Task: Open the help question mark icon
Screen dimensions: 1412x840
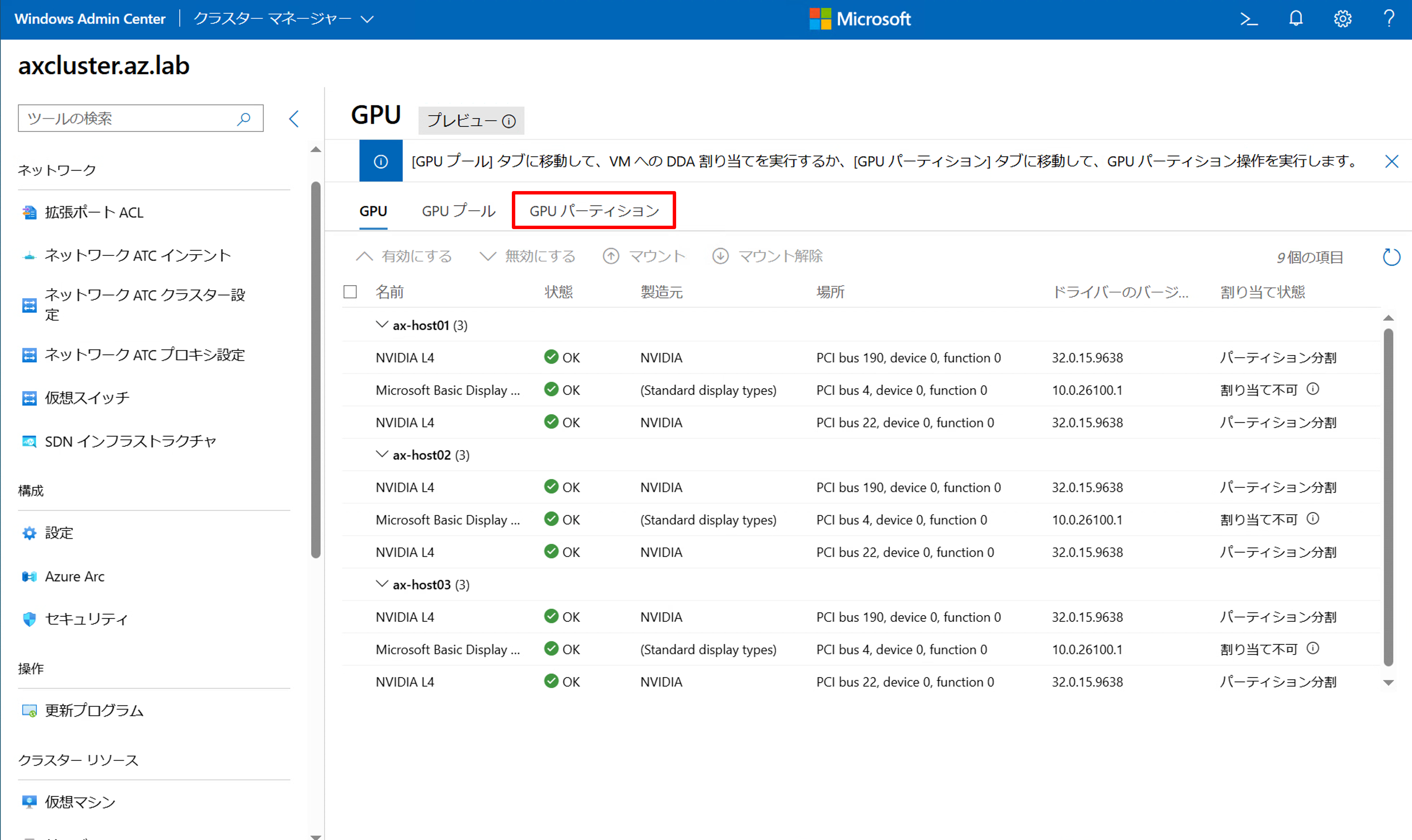Action: (x=1389, y=19)
